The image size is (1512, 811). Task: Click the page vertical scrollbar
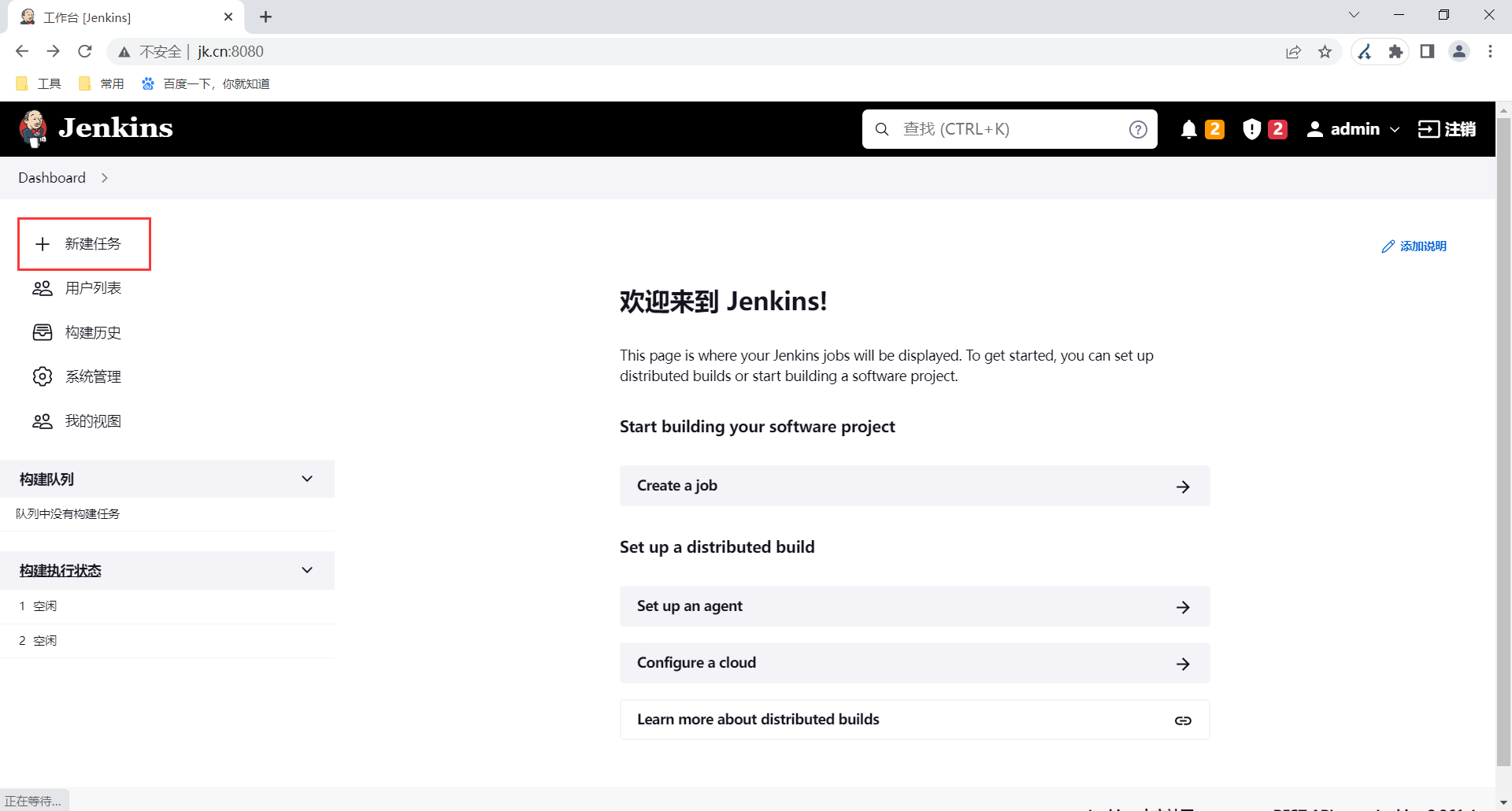tap(1503, 441)
